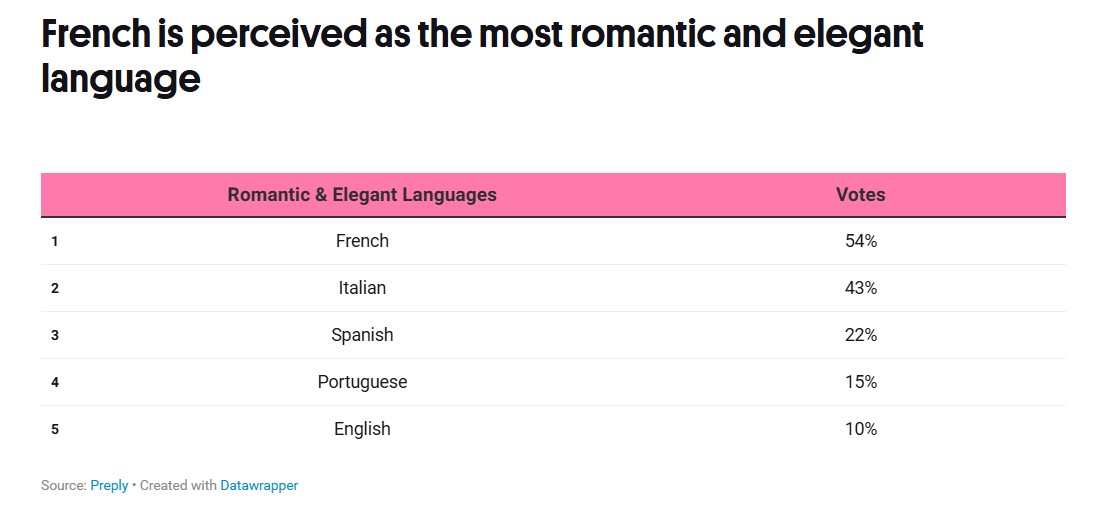The width and height of the screenshot is (1107, 506).
Task: Click the 10% votes value
Action: tap(860, 429)
